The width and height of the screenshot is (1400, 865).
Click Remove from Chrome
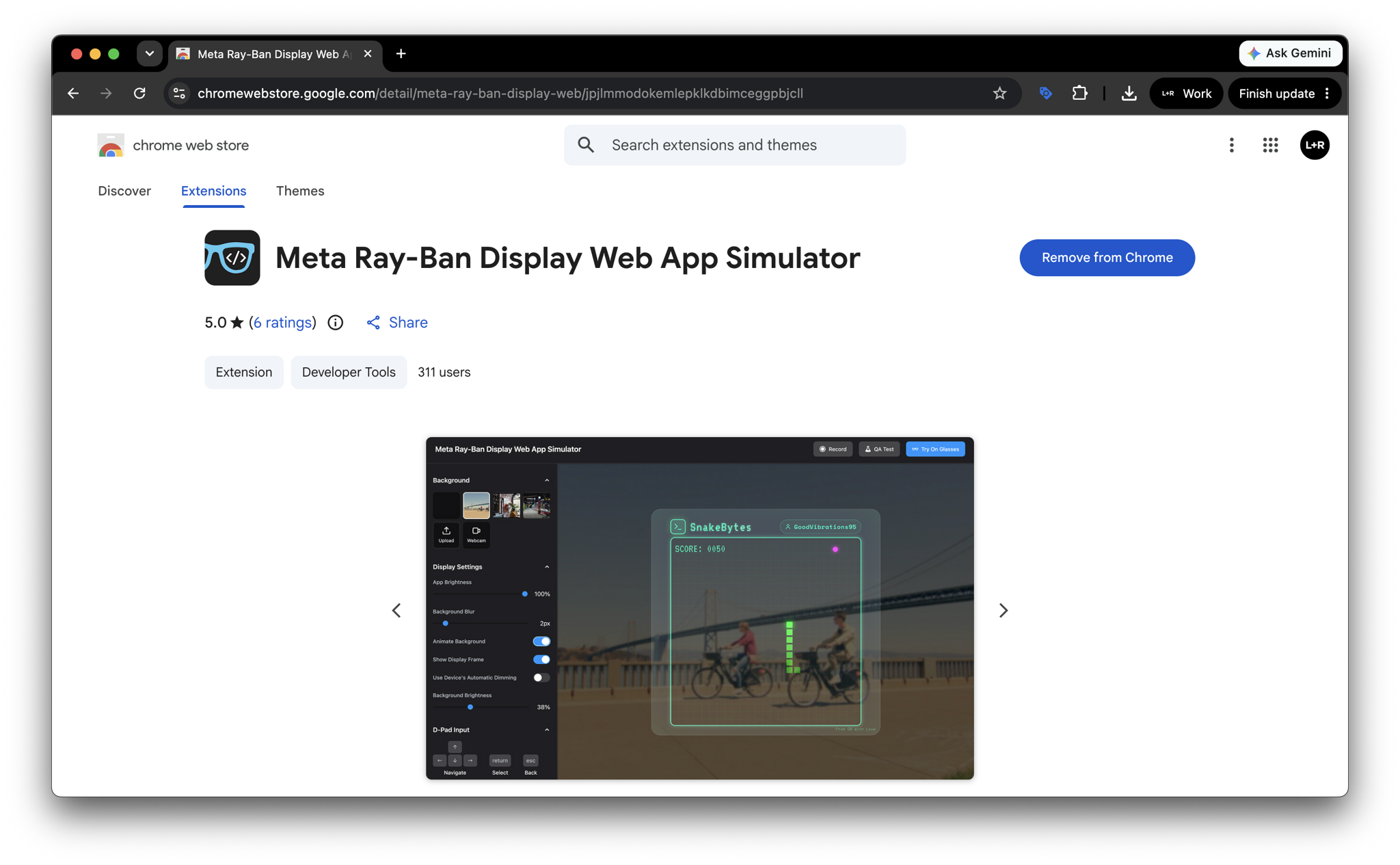click(x=1107, y=258)
